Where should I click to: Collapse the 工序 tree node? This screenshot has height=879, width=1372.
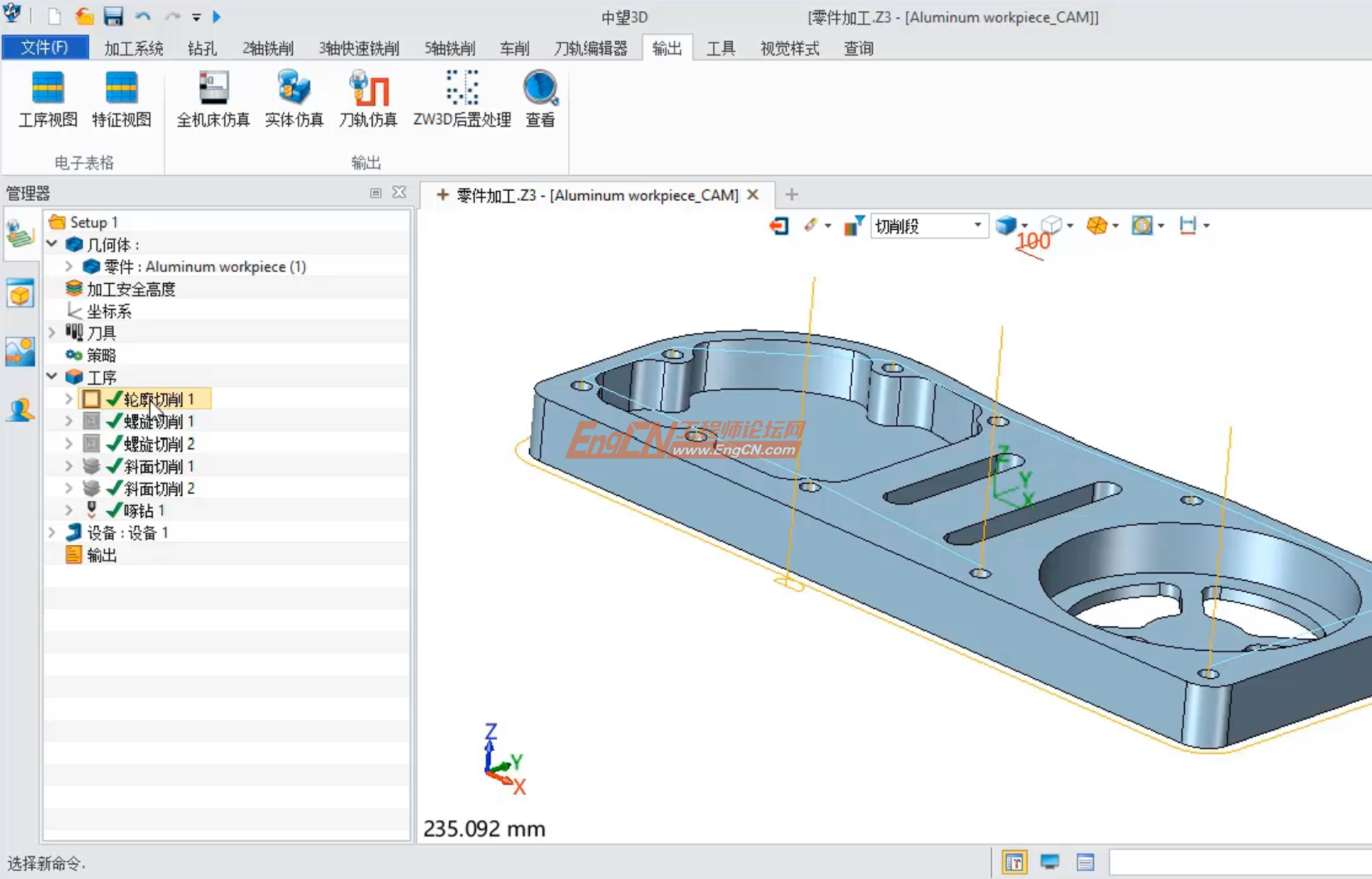(52, 377)
